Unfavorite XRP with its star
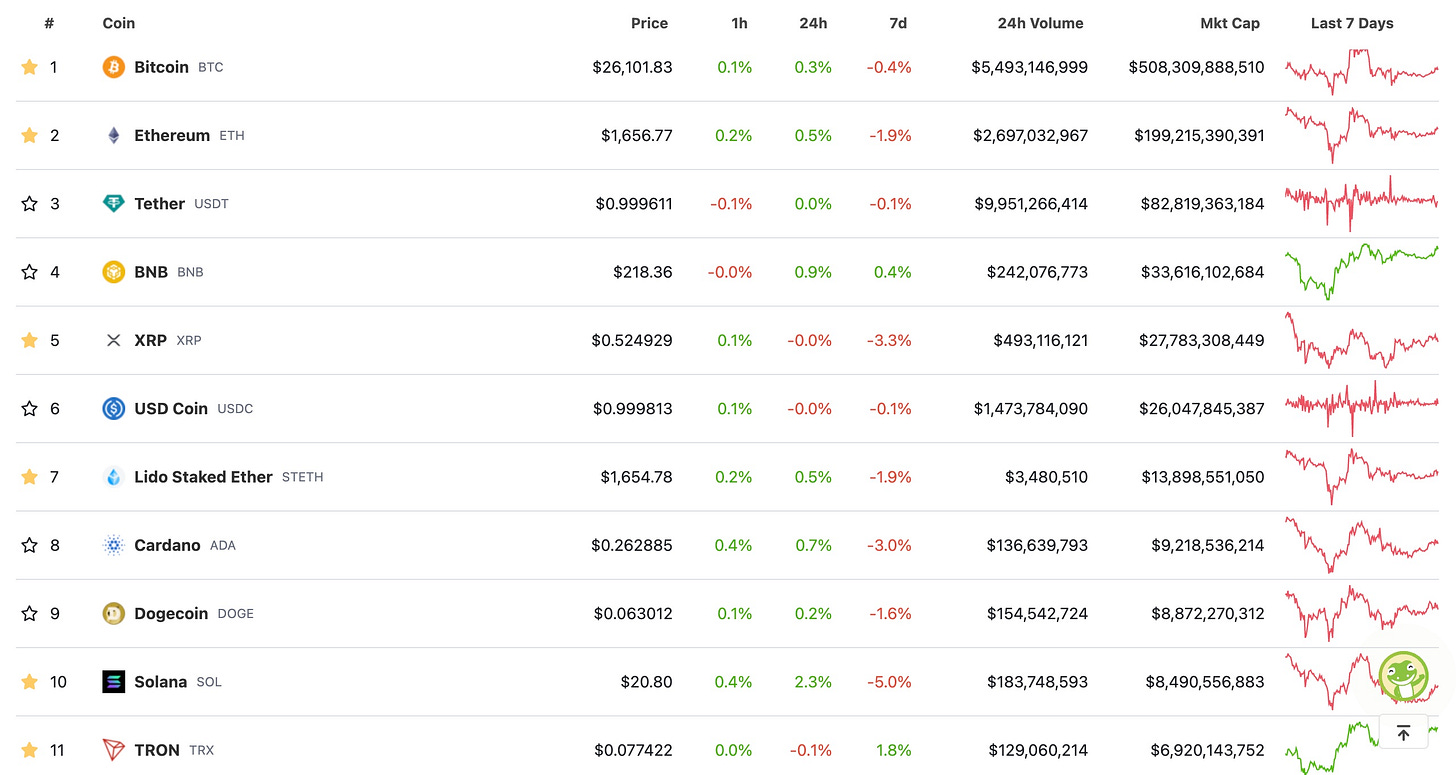This screenshot has height=775, width=1456. click(29, 340)
